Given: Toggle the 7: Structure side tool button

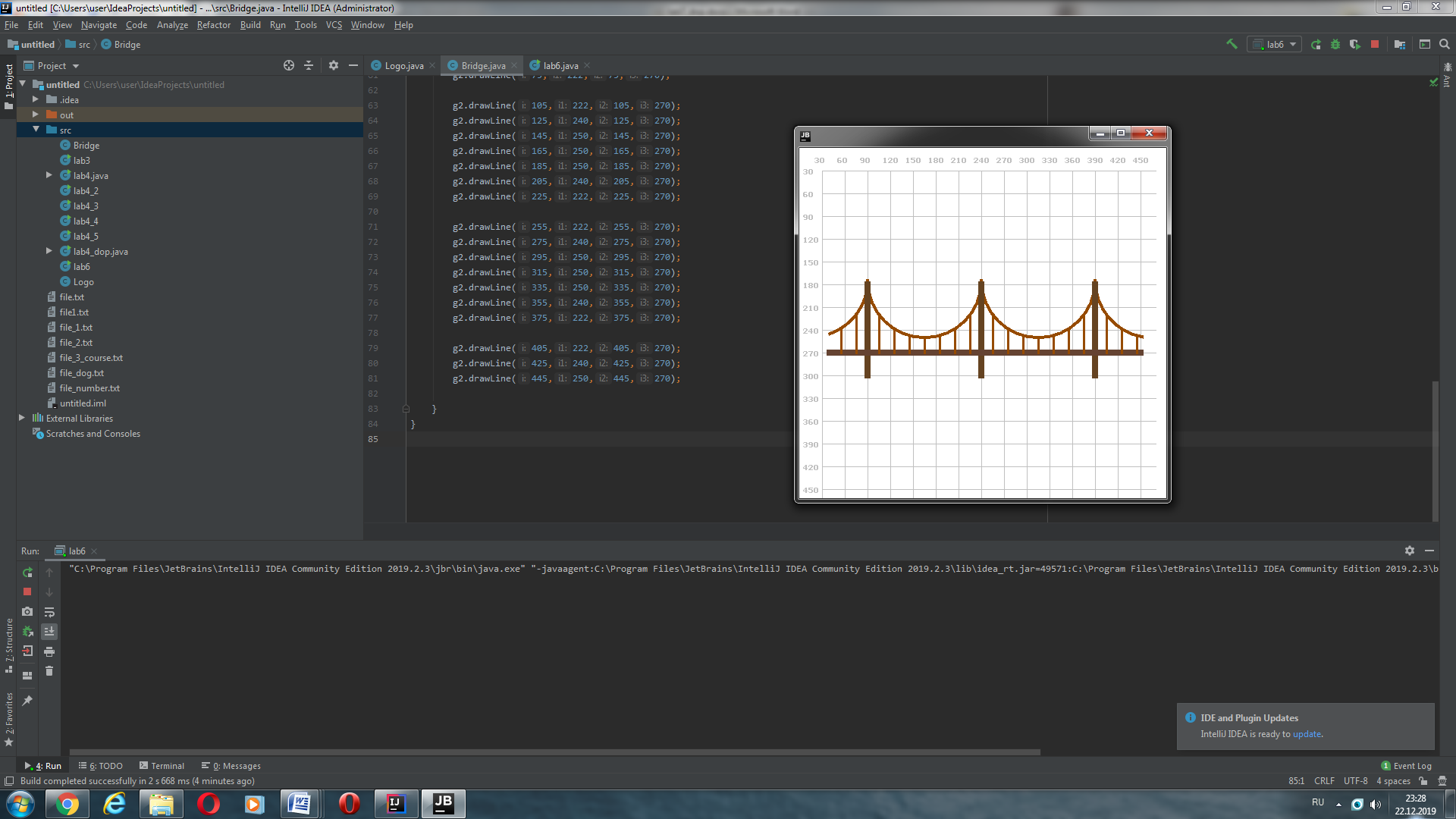Looking at the screenshot, I should pos(8,646).
